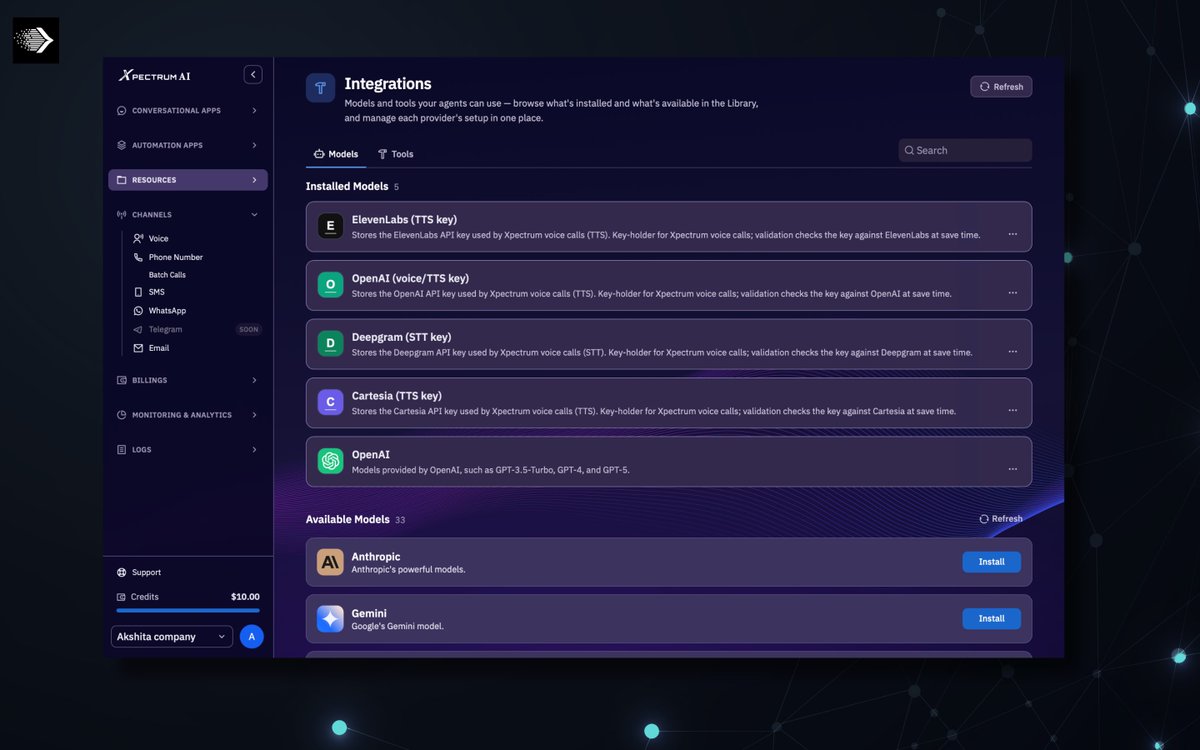The image size is (1200, 750).
Task: Open Email channel page
Action: (159, 348)
